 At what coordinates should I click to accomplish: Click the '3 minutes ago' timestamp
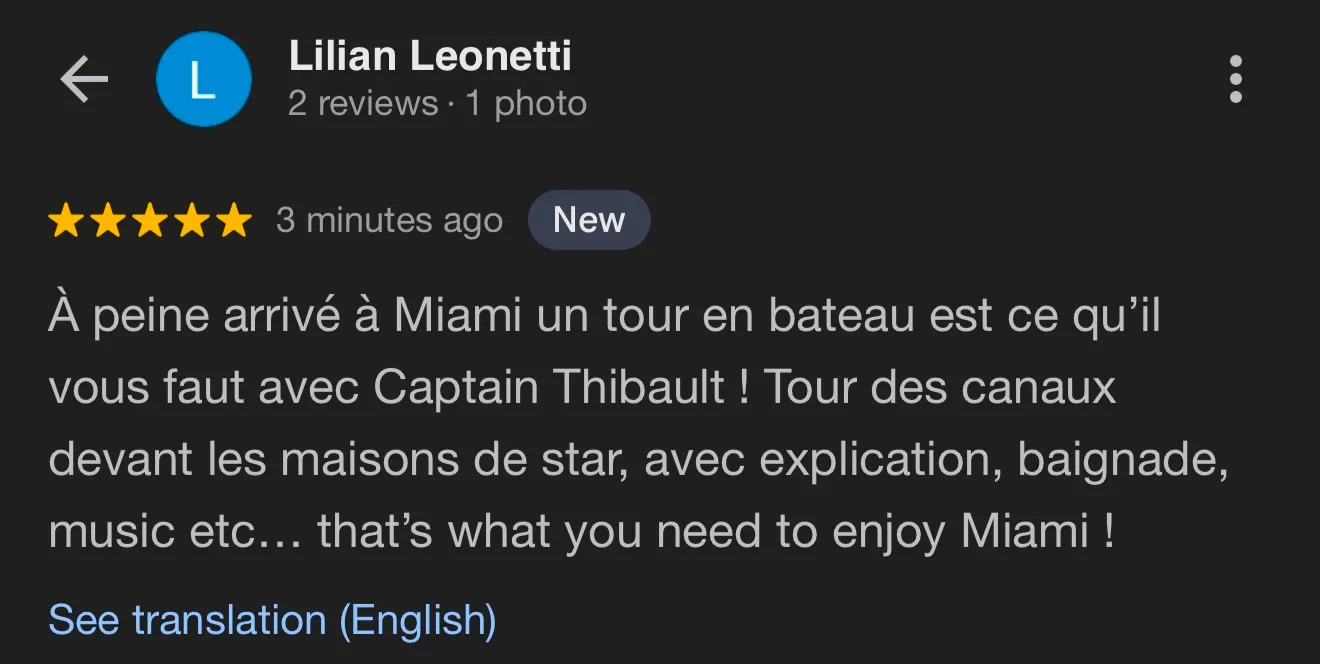point(389,221)
